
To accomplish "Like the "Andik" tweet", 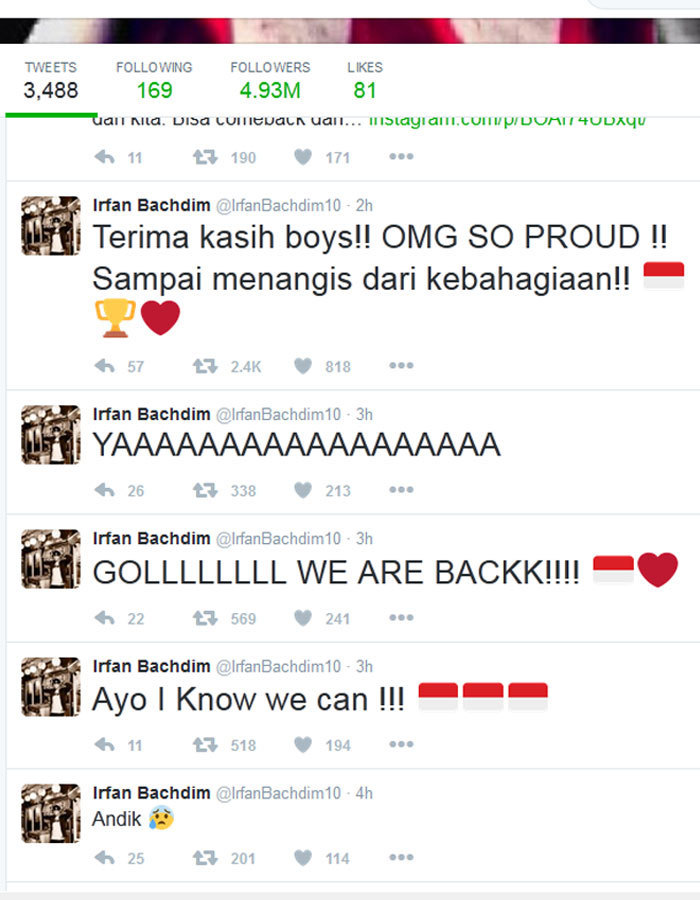I will (303, 858).
